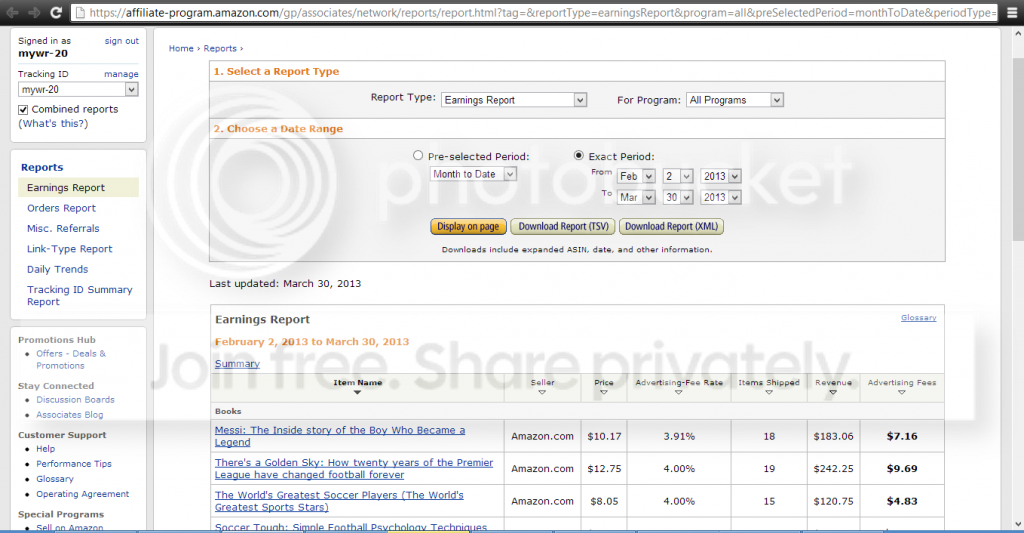The image size is (1024, 533).
Task: Select the Pre-selected Period radio button
Action: click(x=418, y=155)
